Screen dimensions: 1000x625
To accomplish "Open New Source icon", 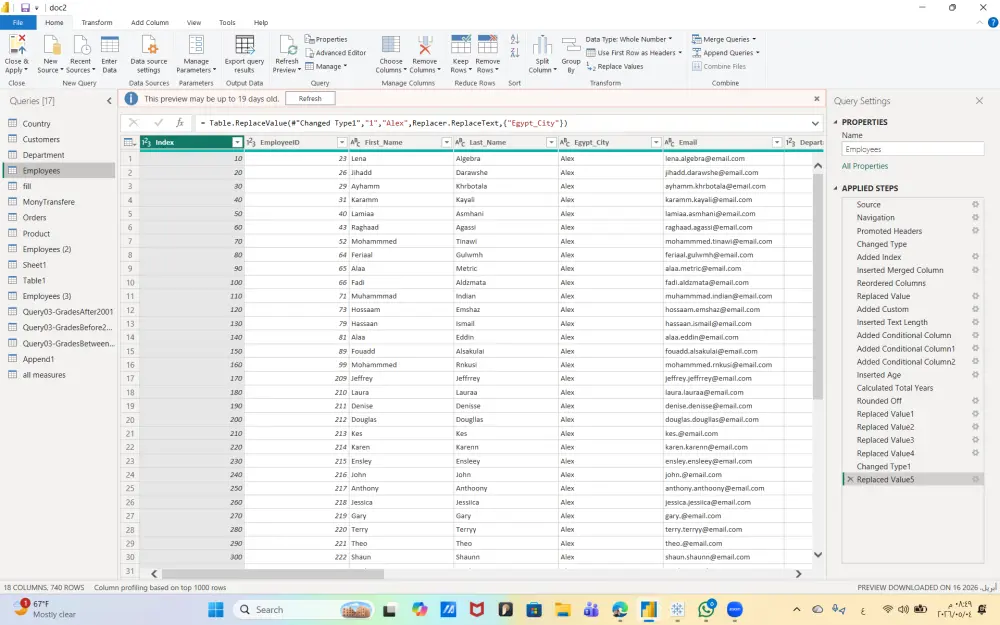I will (50, 46).
